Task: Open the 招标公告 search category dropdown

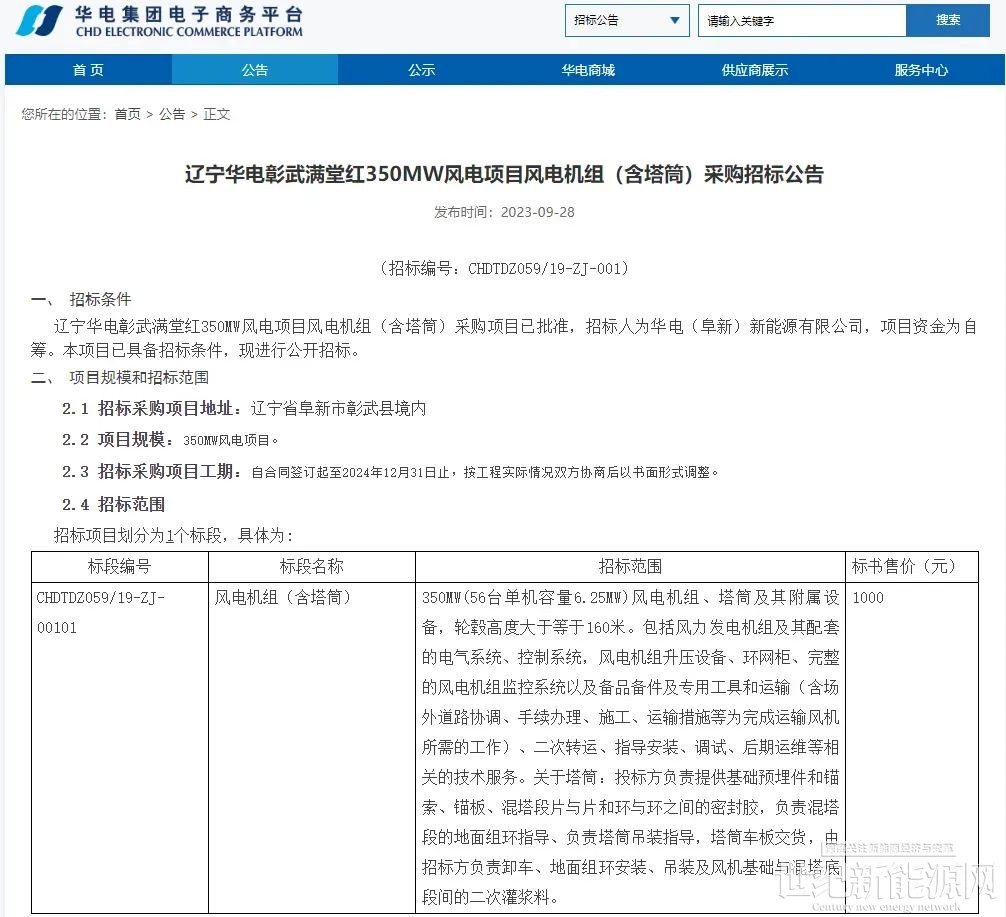Action: [x=627, y=21]
